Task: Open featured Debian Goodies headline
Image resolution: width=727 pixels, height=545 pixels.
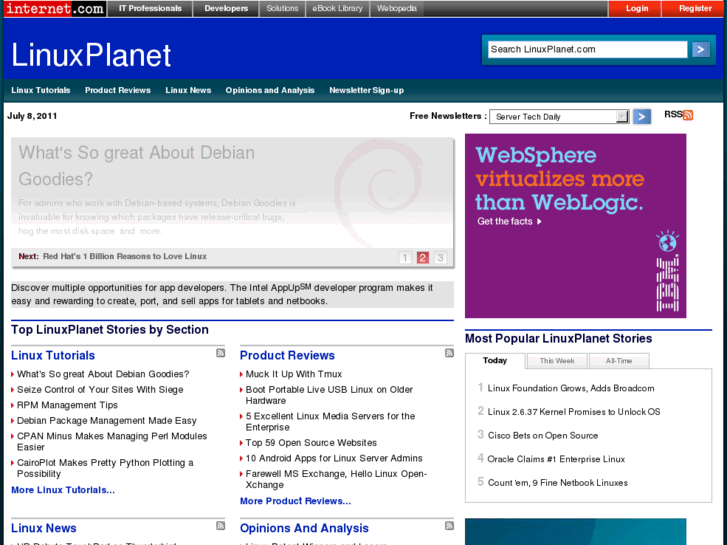Action: (x=136, y=166)
